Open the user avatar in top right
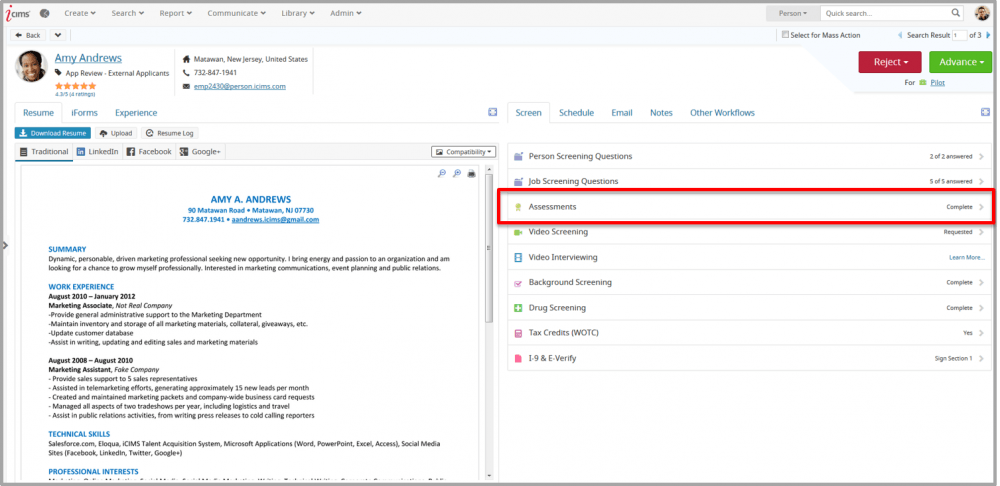This screenshot has height=486, width=1000. [982, 13]
